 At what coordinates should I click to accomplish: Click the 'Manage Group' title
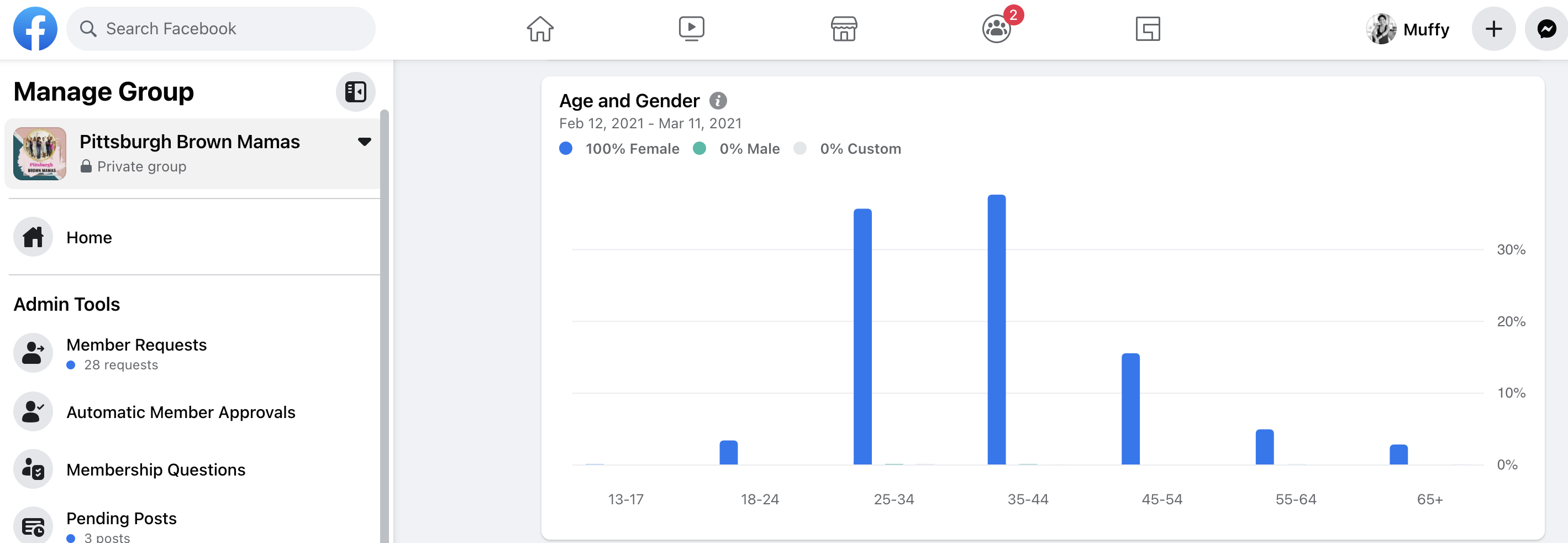(103, 92)
